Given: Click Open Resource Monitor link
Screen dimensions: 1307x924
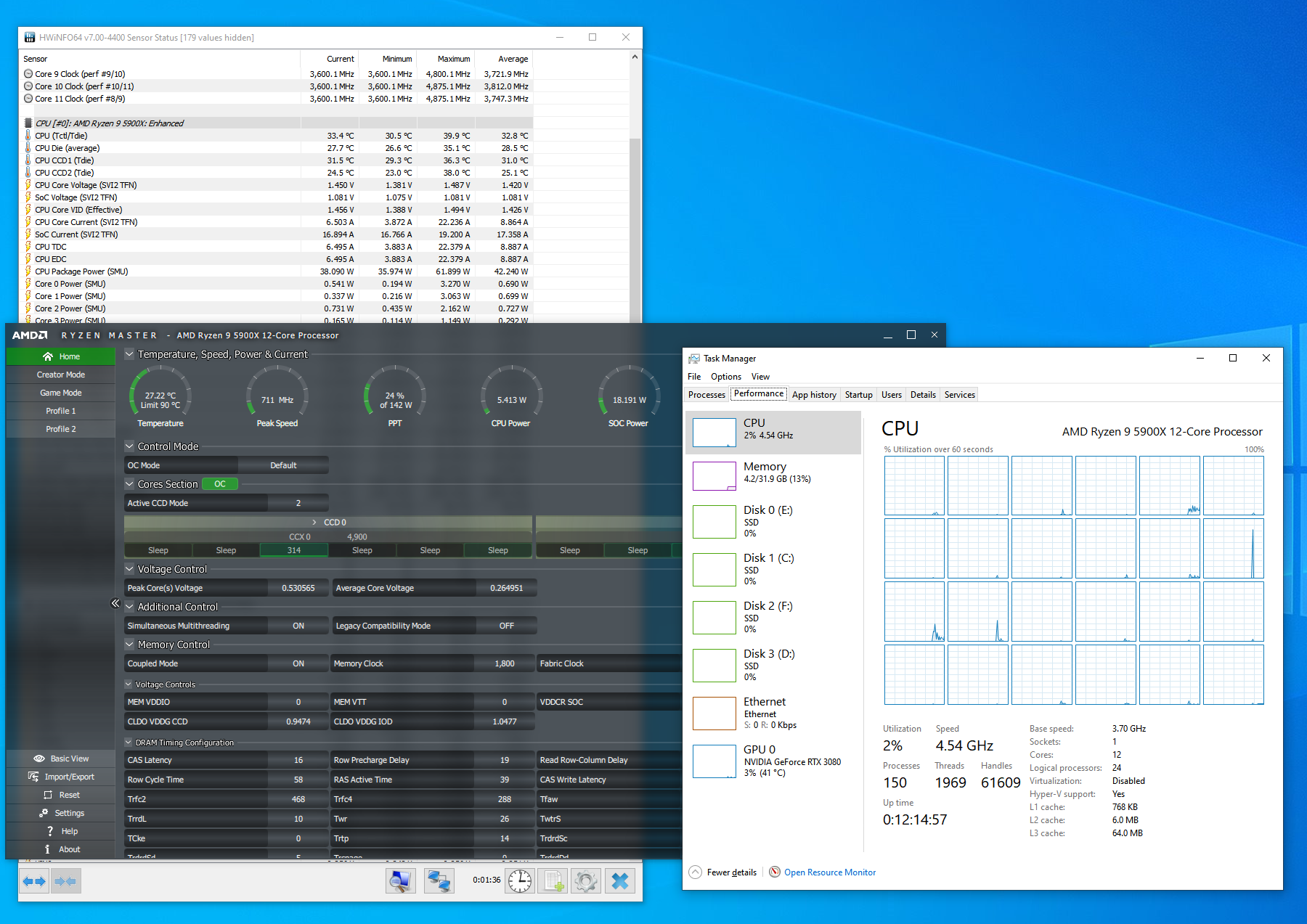Looking at the screenshot, I should (x=830, y=872).
